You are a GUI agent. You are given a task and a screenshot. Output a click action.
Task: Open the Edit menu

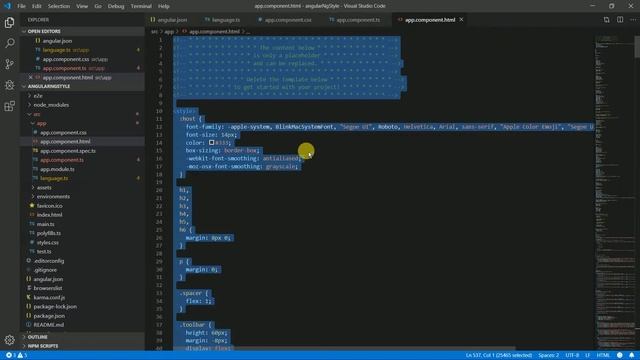37,6
